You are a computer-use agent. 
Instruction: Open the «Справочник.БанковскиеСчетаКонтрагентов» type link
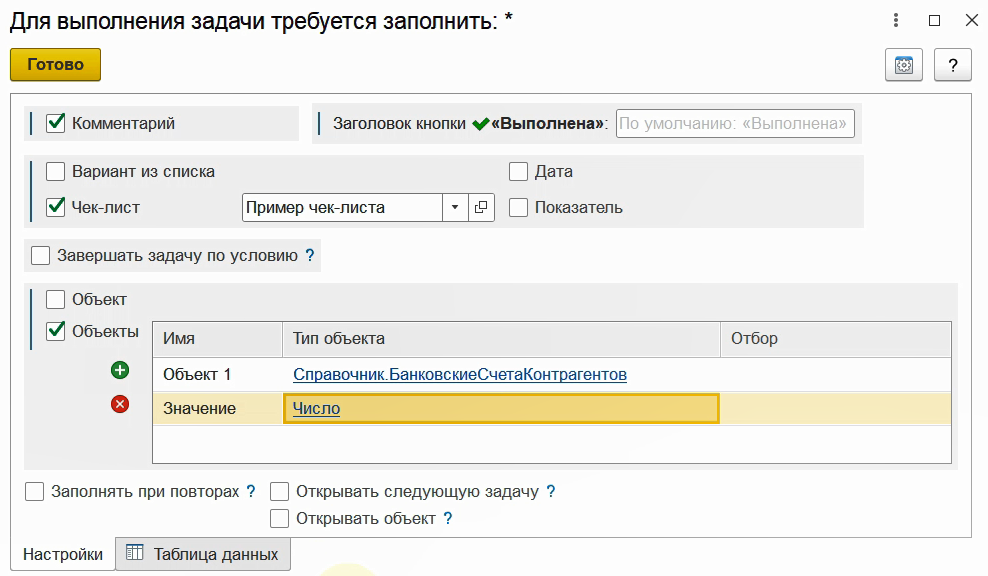tap(459, 374)
